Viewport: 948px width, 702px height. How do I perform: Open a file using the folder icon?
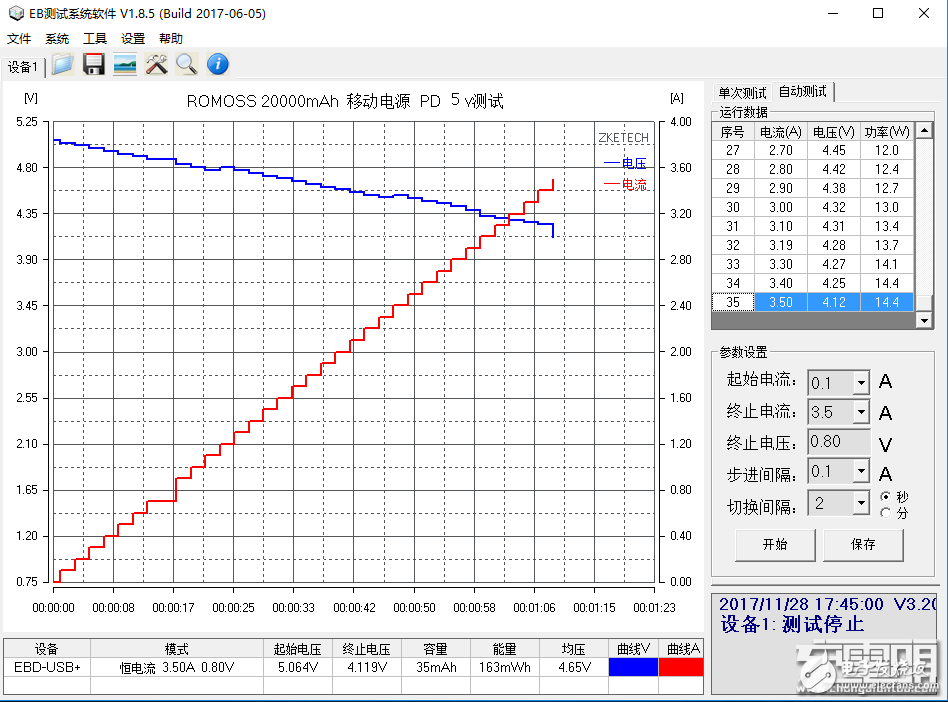(62, 65)
